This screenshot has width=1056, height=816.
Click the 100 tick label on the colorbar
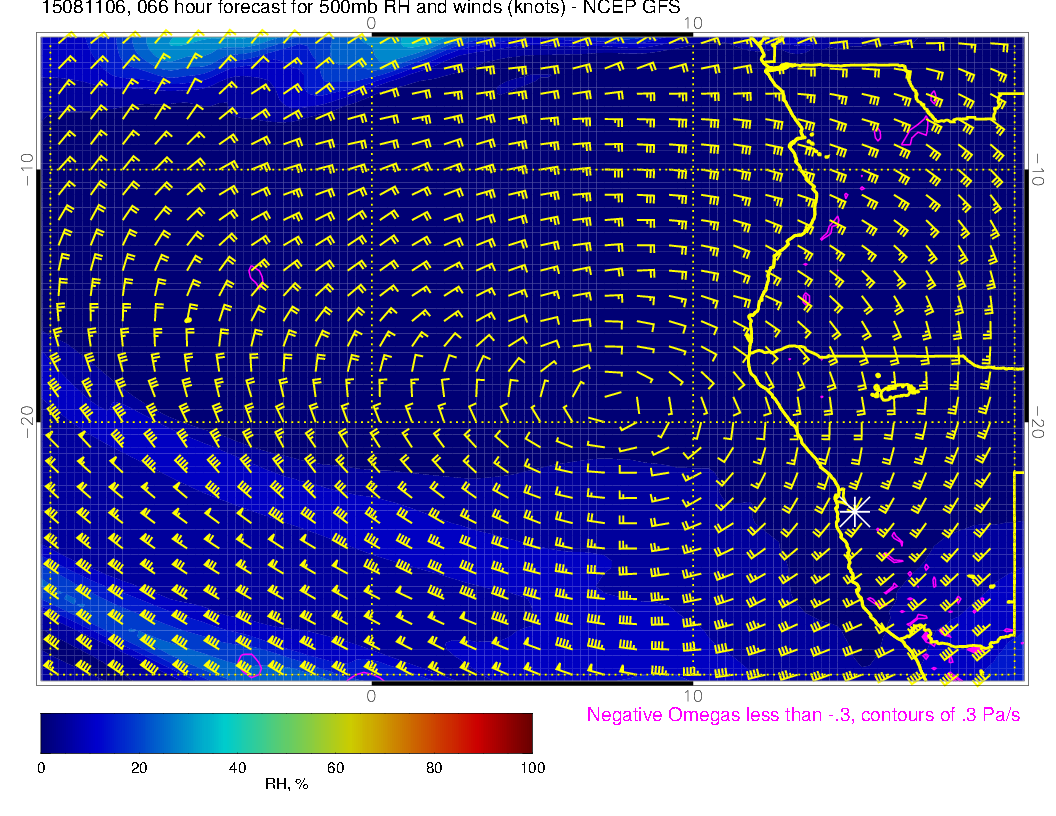tap(532, 767)
